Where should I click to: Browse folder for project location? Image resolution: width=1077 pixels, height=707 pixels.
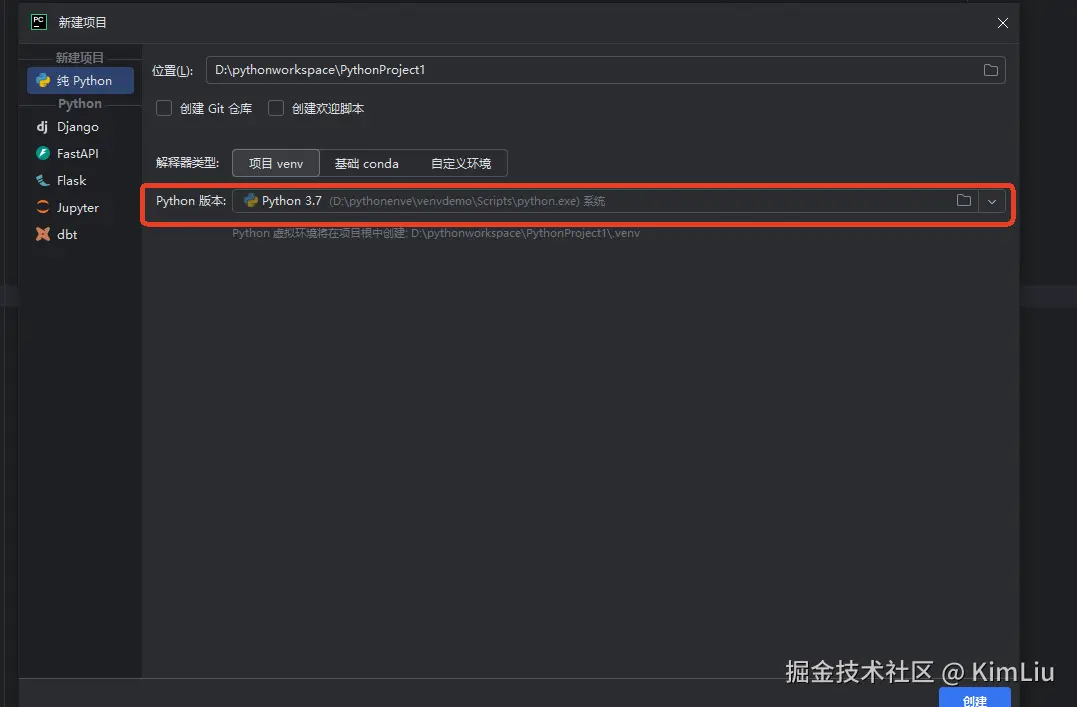[x=990, y=70]
